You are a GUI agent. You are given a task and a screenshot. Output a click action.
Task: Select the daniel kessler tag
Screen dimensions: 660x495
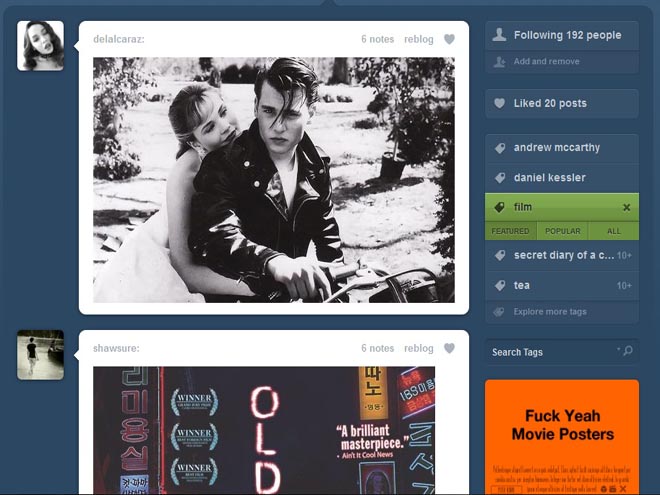click(549, 177)
